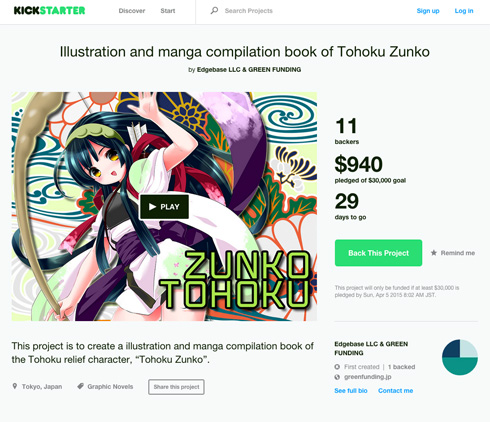Open the Start menu item
Viewport: 490px width, 422px height.
[168, 11]
